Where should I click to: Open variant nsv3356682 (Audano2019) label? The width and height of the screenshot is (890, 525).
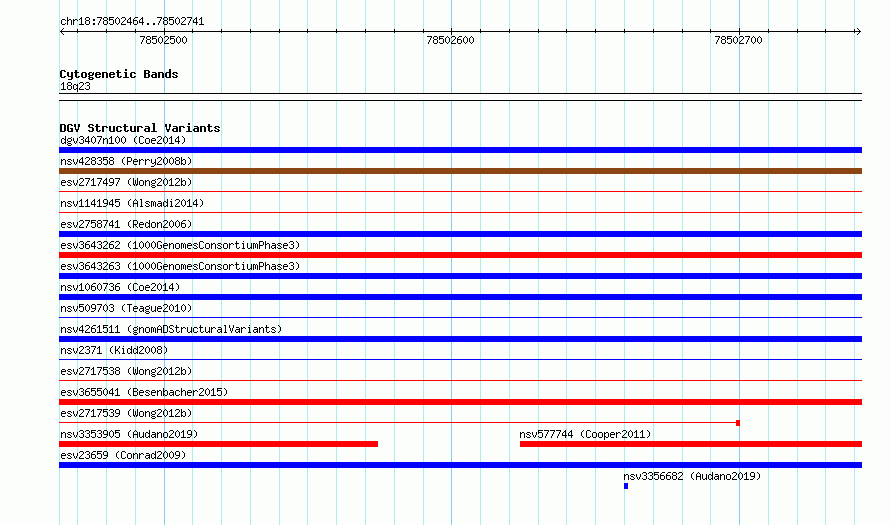tap(692, 476)
